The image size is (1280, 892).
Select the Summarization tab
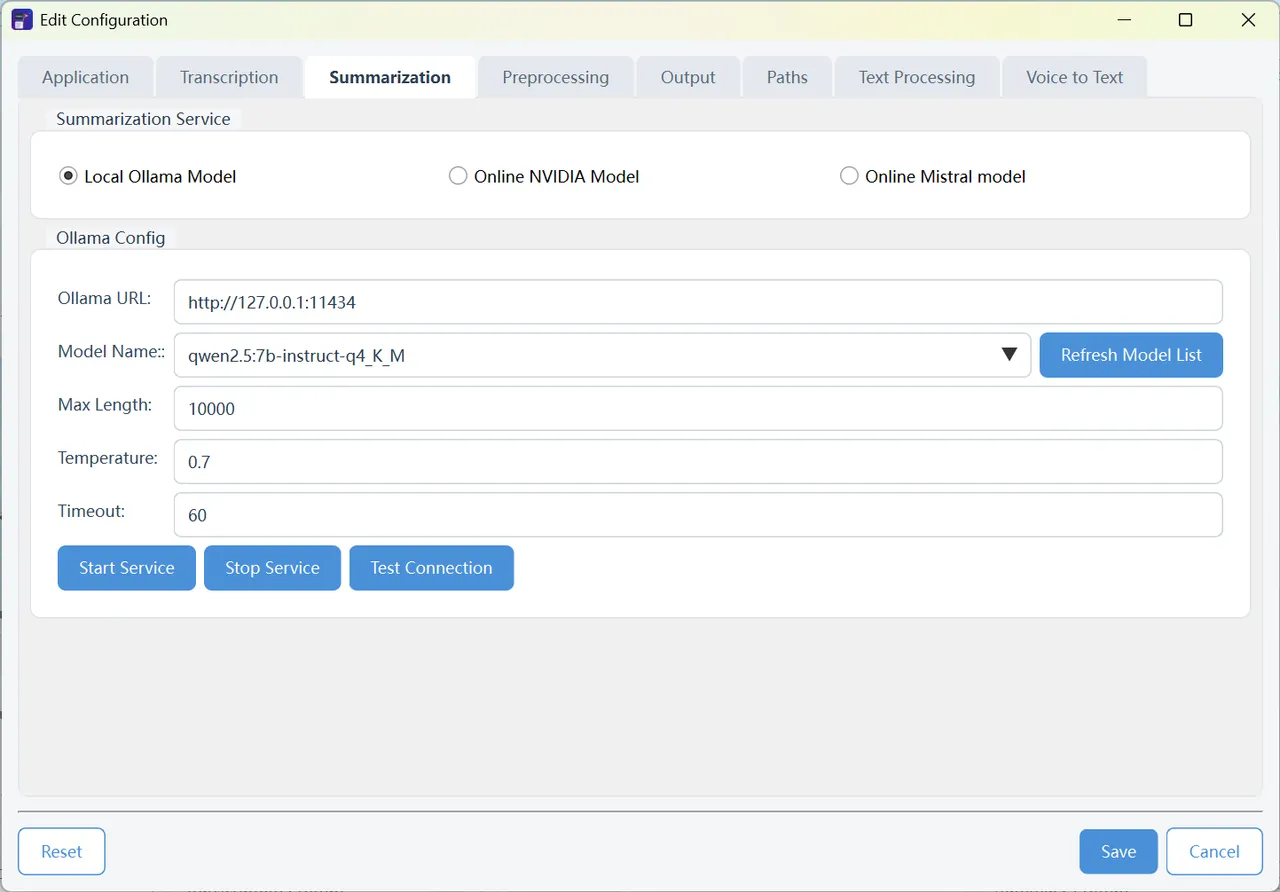[390, 77]
